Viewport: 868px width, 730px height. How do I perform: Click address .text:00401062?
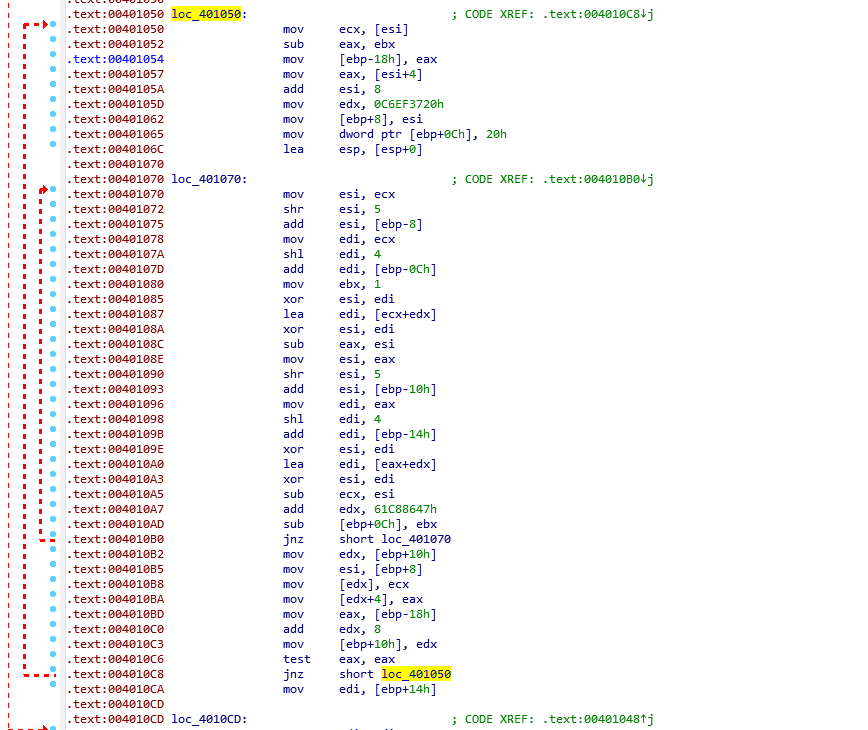(x=115, y=120)
